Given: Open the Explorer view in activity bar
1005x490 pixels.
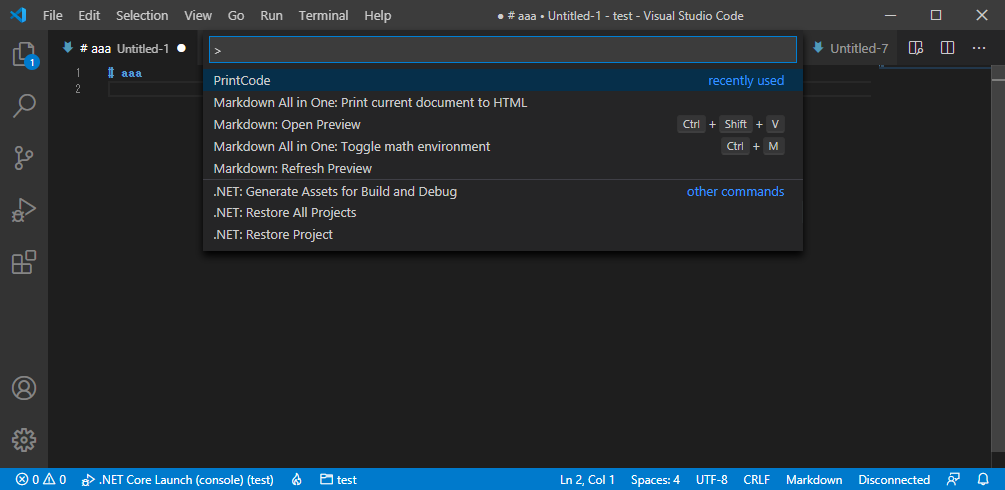Looking at the screenshot, I should tap(24, 55).
